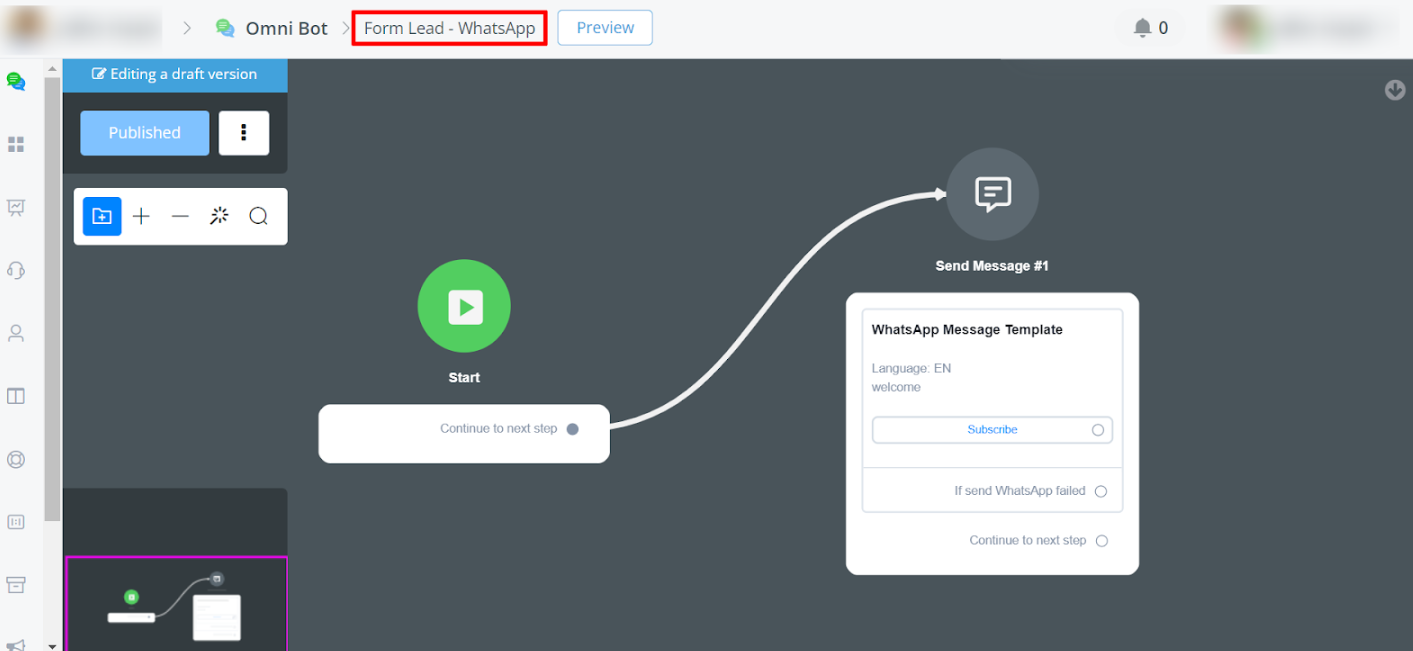The width and height of the screenshot is (1413, 651).
Task: Click the add folder tool in toolbar
Action: pos(102,216)
